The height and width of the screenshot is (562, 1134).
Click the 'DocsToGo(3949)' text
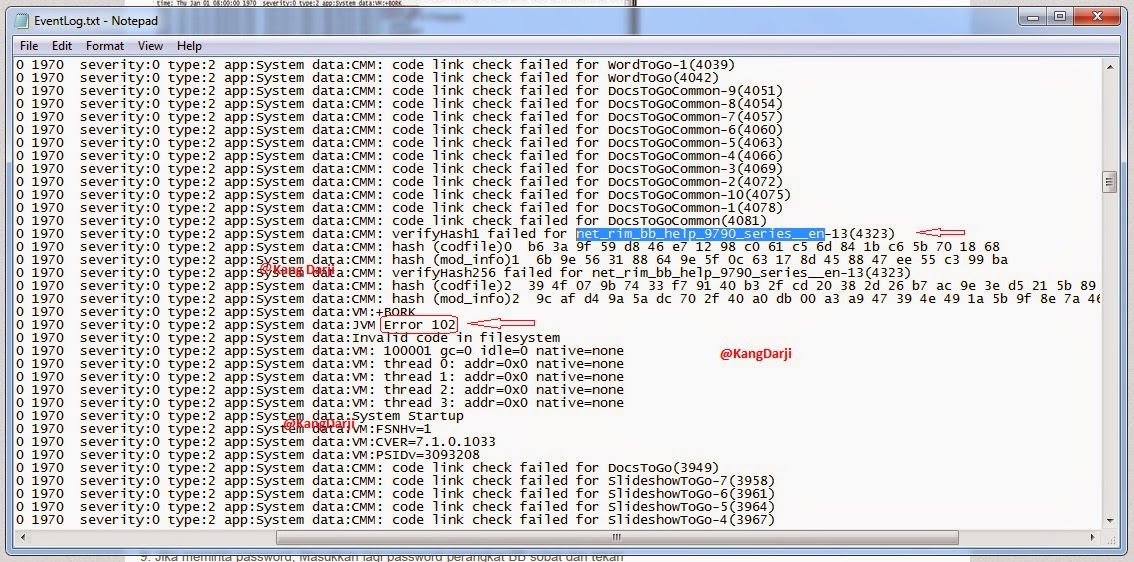[664, 468]
